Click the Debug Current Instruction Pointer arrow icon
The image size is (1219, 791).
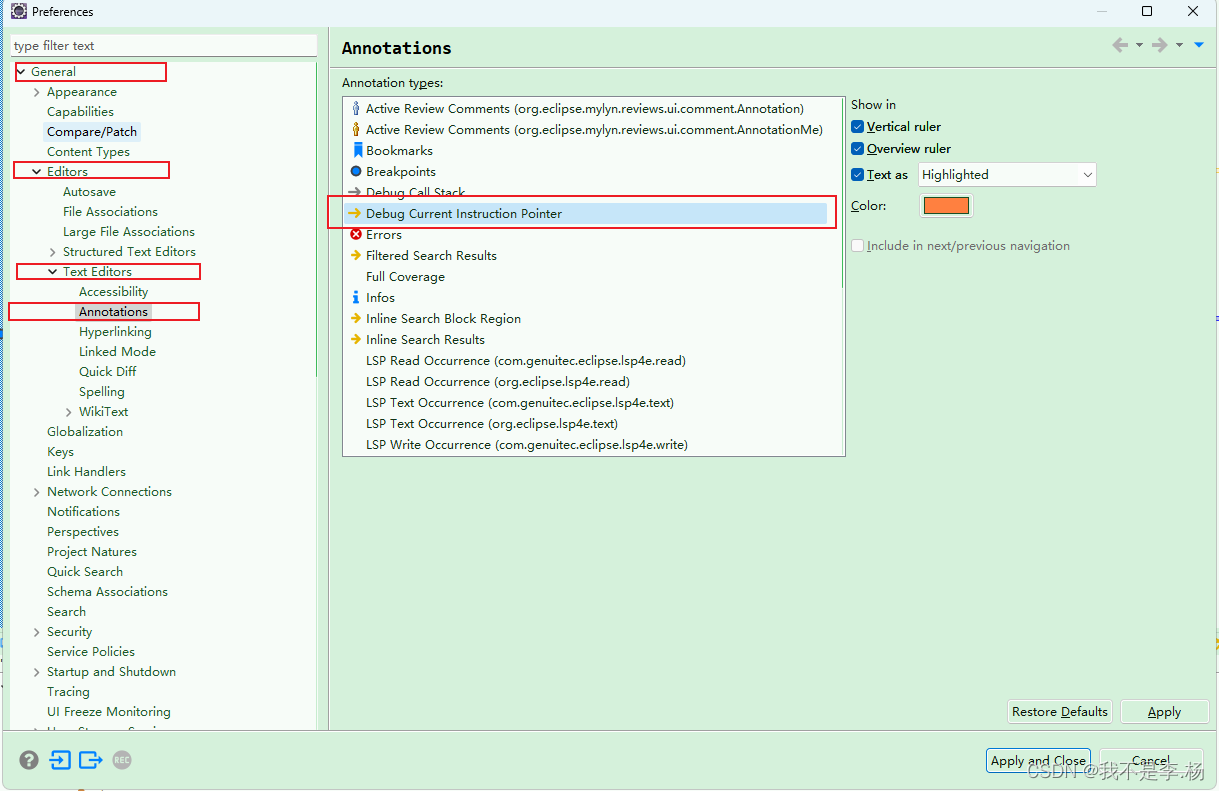pos(355,213)
